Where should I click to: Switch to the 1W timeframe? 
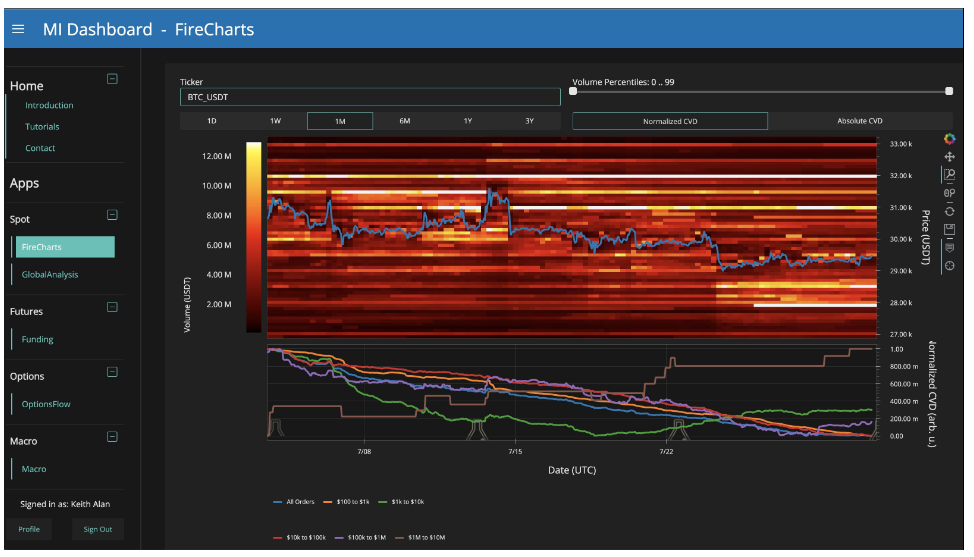[275, 121]
